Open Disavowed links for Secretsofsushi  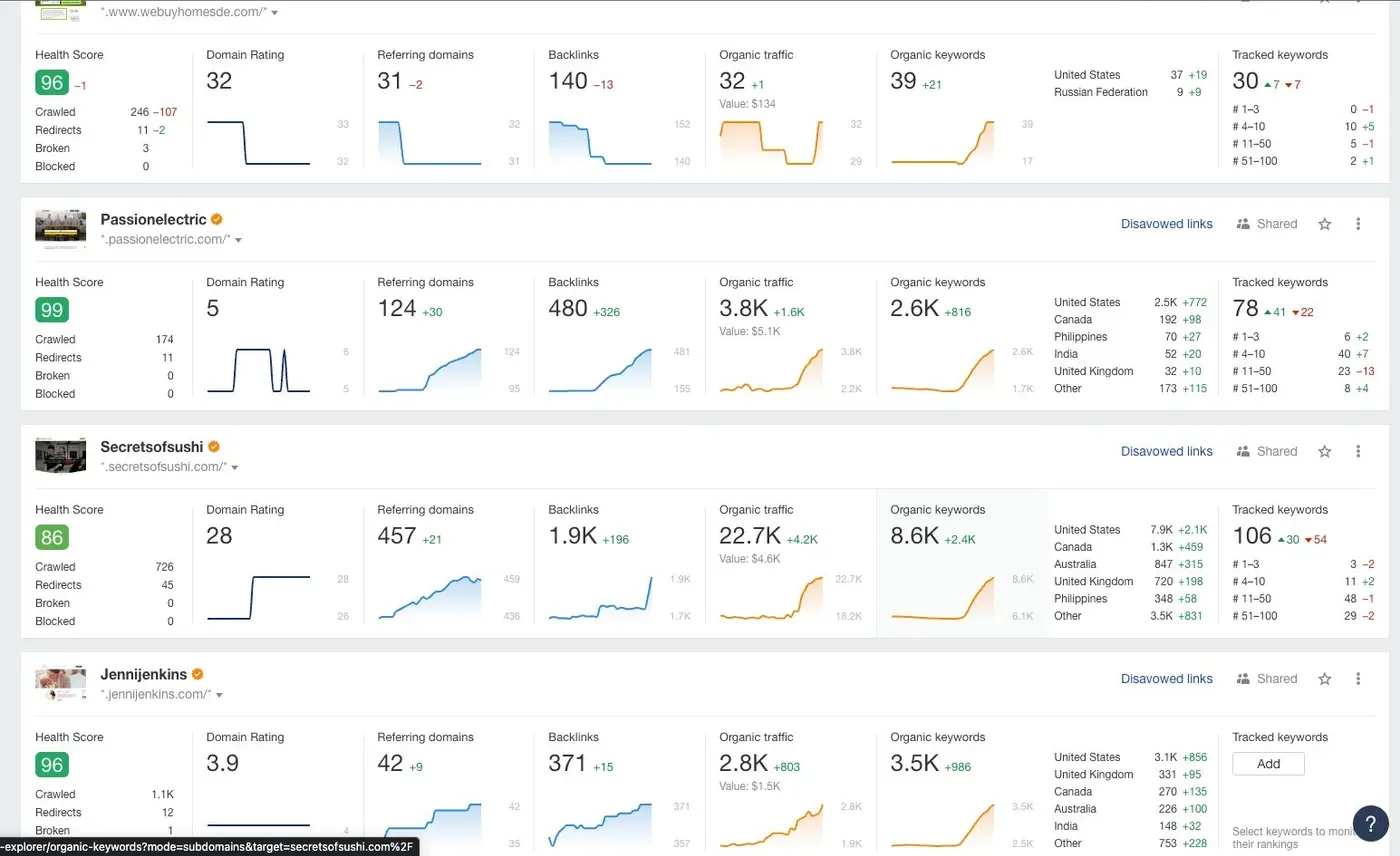[1166, 451]
